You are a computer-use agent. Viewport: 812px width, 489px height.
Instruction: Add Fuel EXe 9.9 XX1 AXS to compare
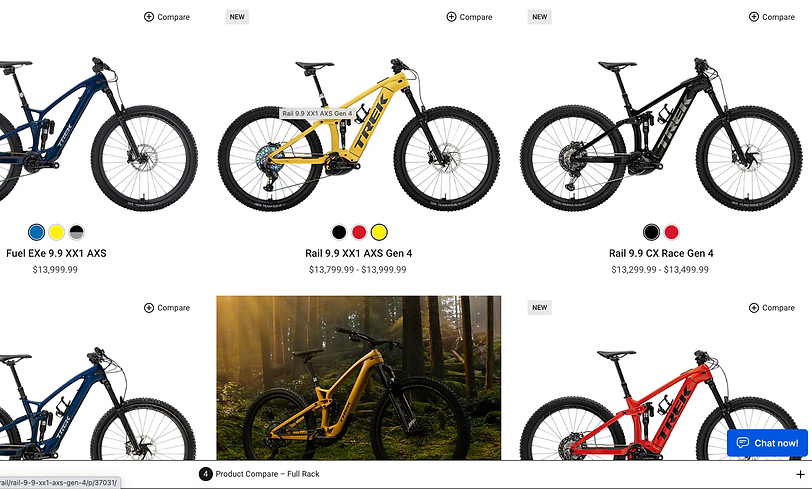click(x=167, y=17)
